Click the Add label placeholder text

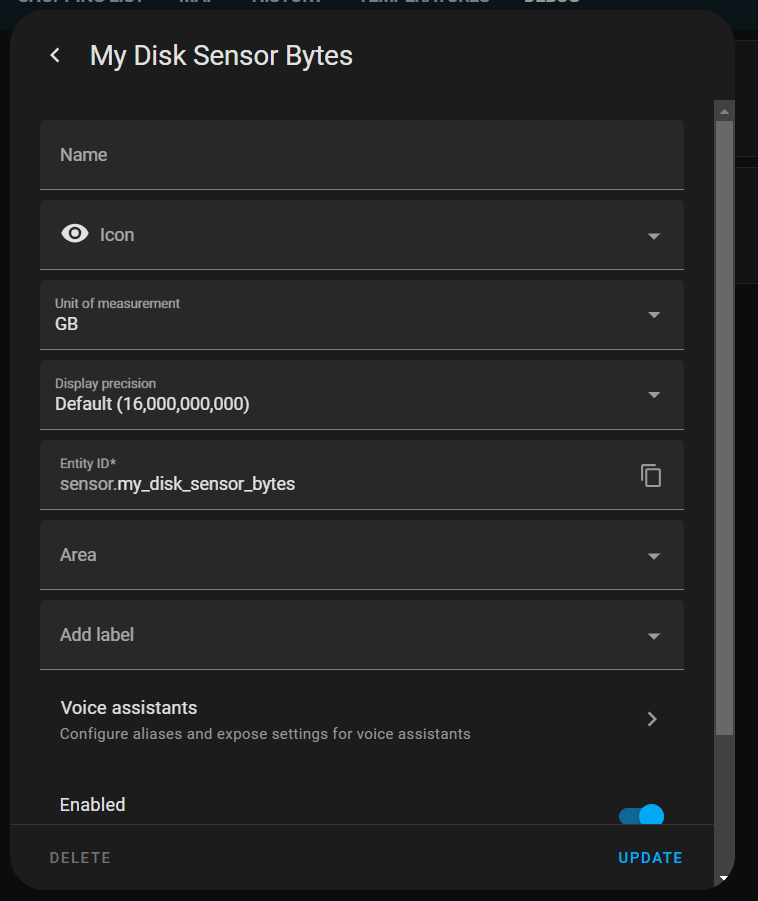pyautogui.click(x=97, y=635)
